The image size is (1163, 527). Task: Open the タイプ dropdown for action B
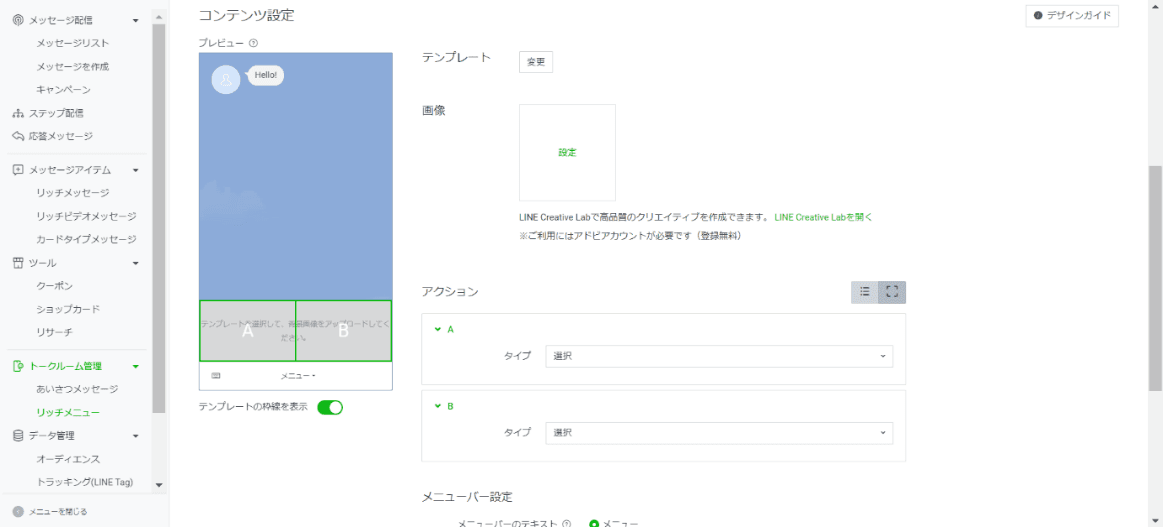click(718, 433)
